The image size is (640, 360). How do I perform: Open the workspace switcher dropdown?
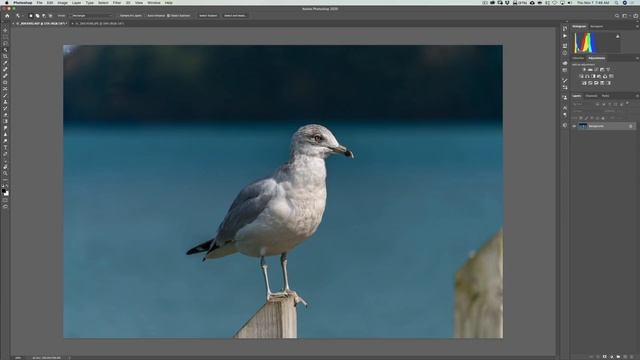[626, 16]
